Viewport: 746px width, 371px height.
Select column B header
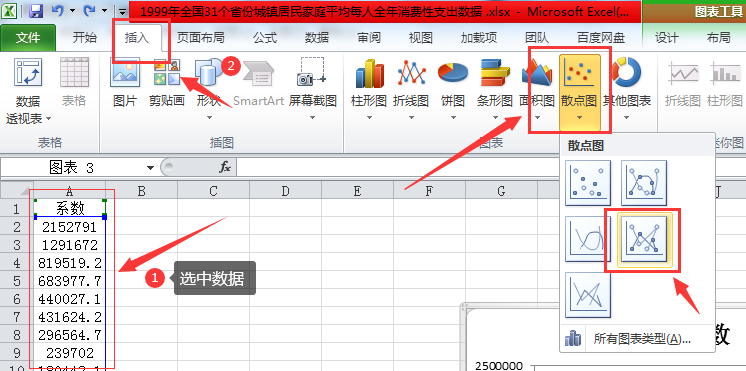(141, 191)
